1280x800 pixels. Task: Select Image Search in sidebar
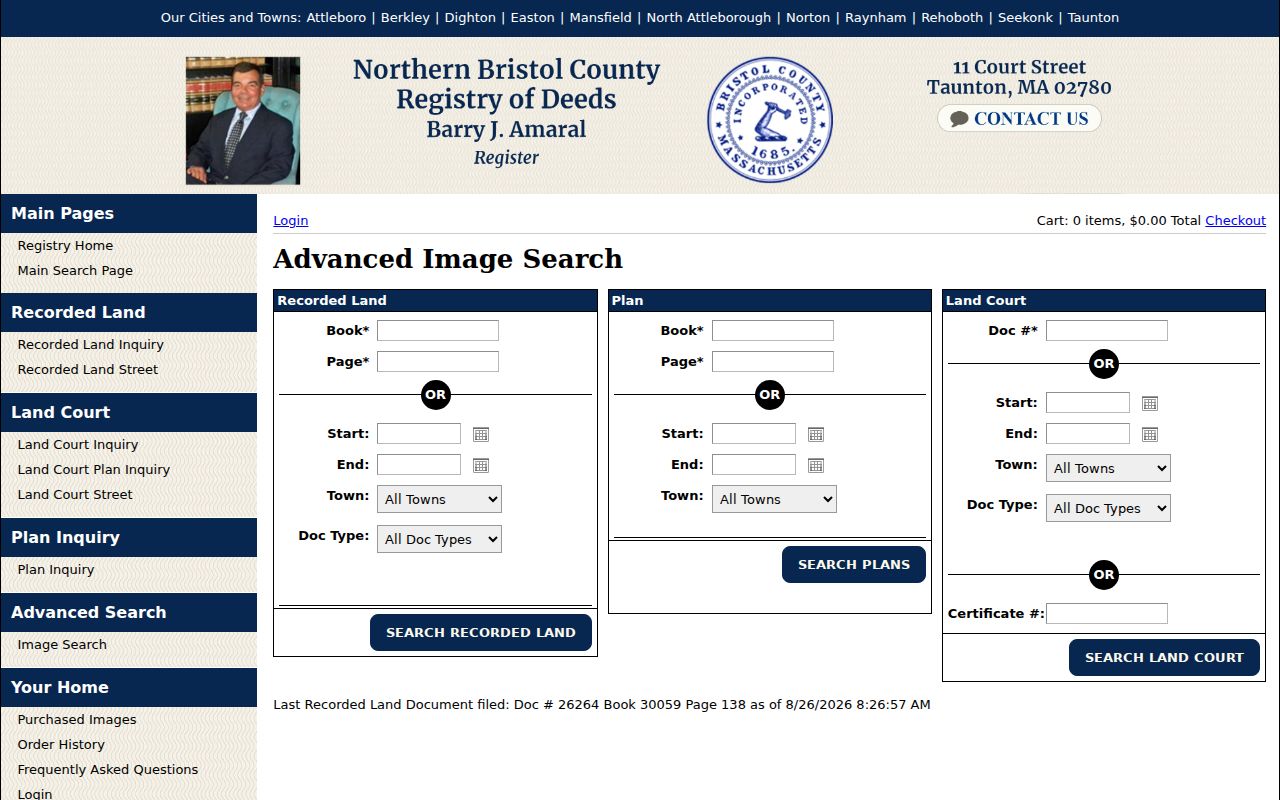click(62, 644)
